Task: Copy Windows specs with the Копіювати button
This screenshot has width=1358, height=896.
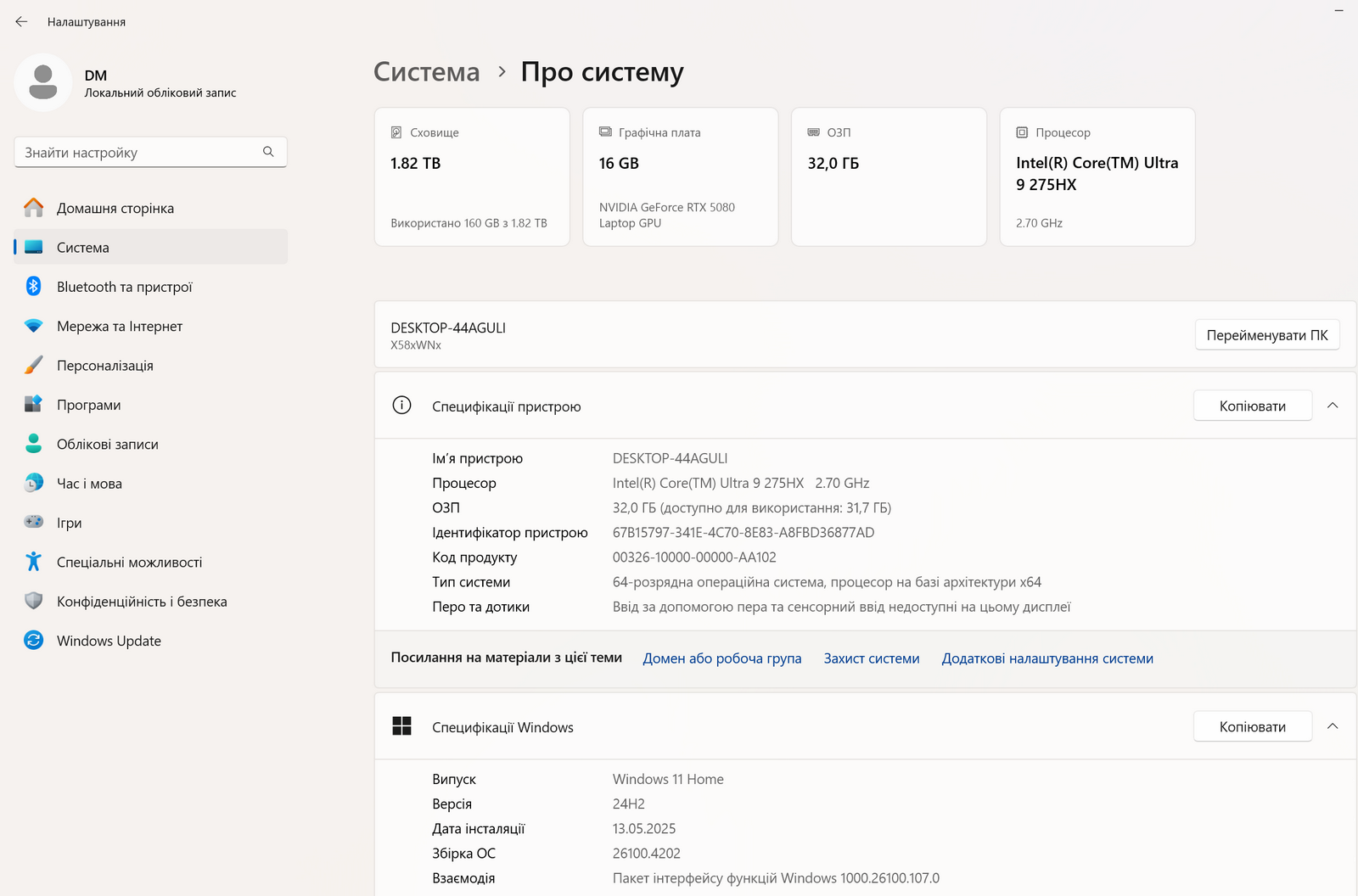Action: click(x=1253, y=726)
